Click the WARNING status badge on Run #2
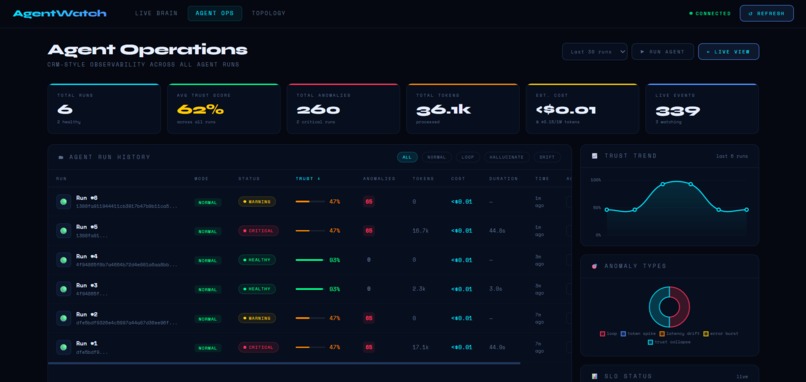The width and height of the screenshot is (806, 382). 257,318
